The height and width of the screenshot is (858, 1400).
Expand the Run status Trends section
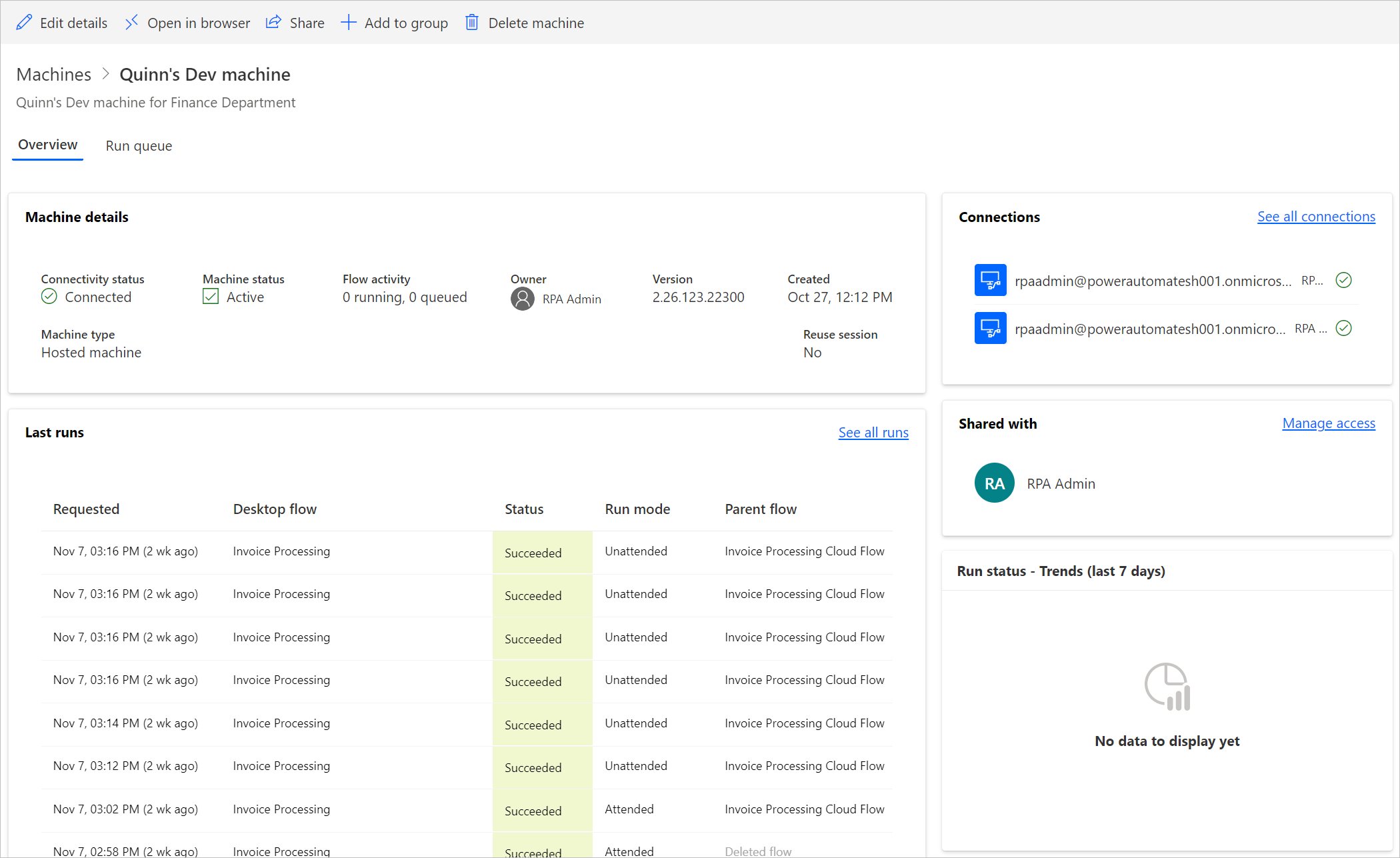click(x=1061, y=571)
